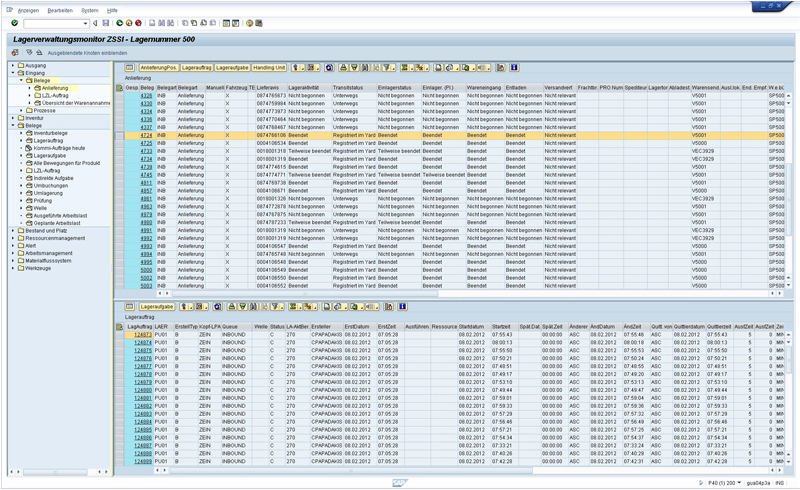The height and width of the screenshot is (490, 800).
Task: Open Lagerauftrag link 124873
Action: pyautogui.click(x=143, y=335)
